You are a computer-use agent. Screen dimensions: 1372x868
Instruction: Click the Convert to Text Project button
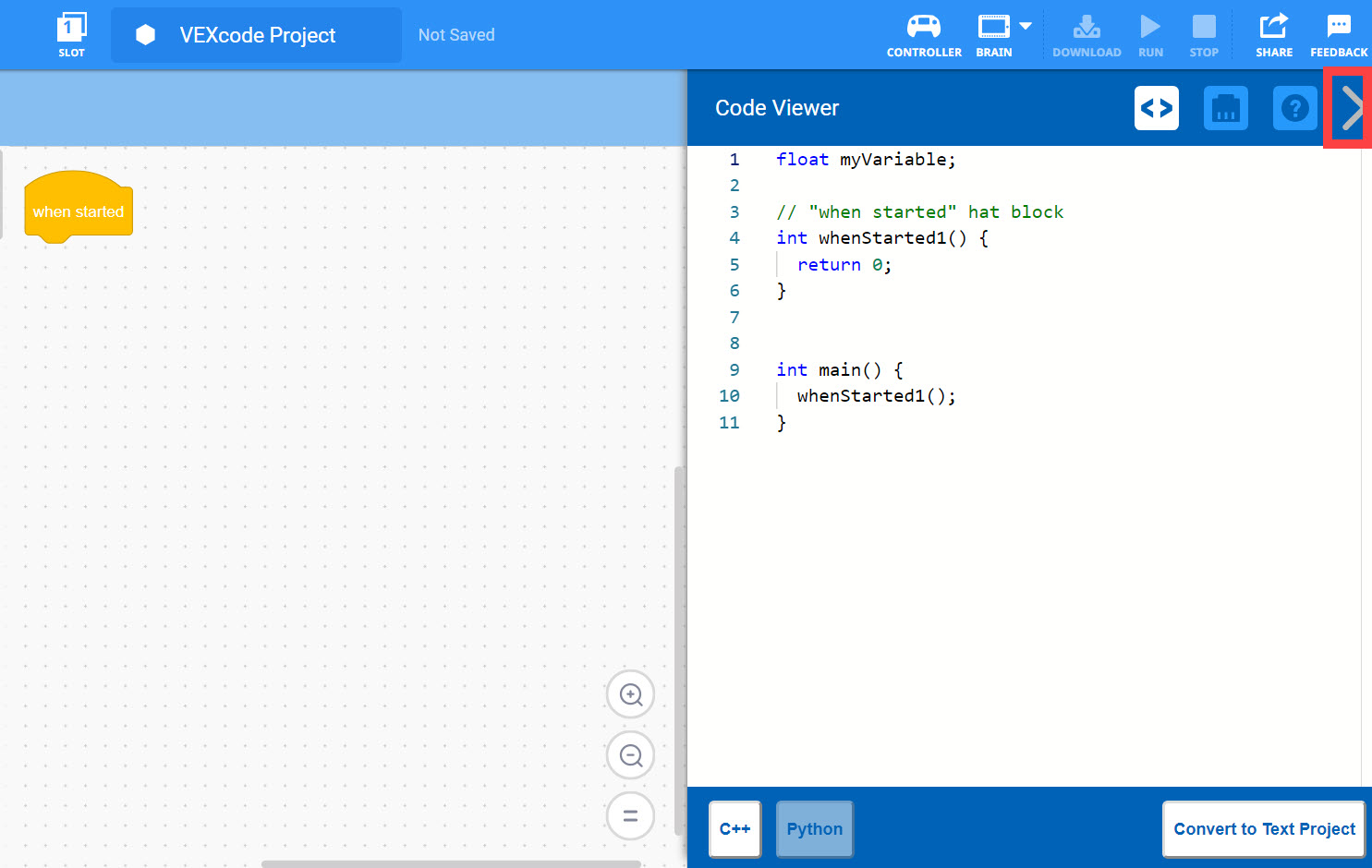(1263, 829)
